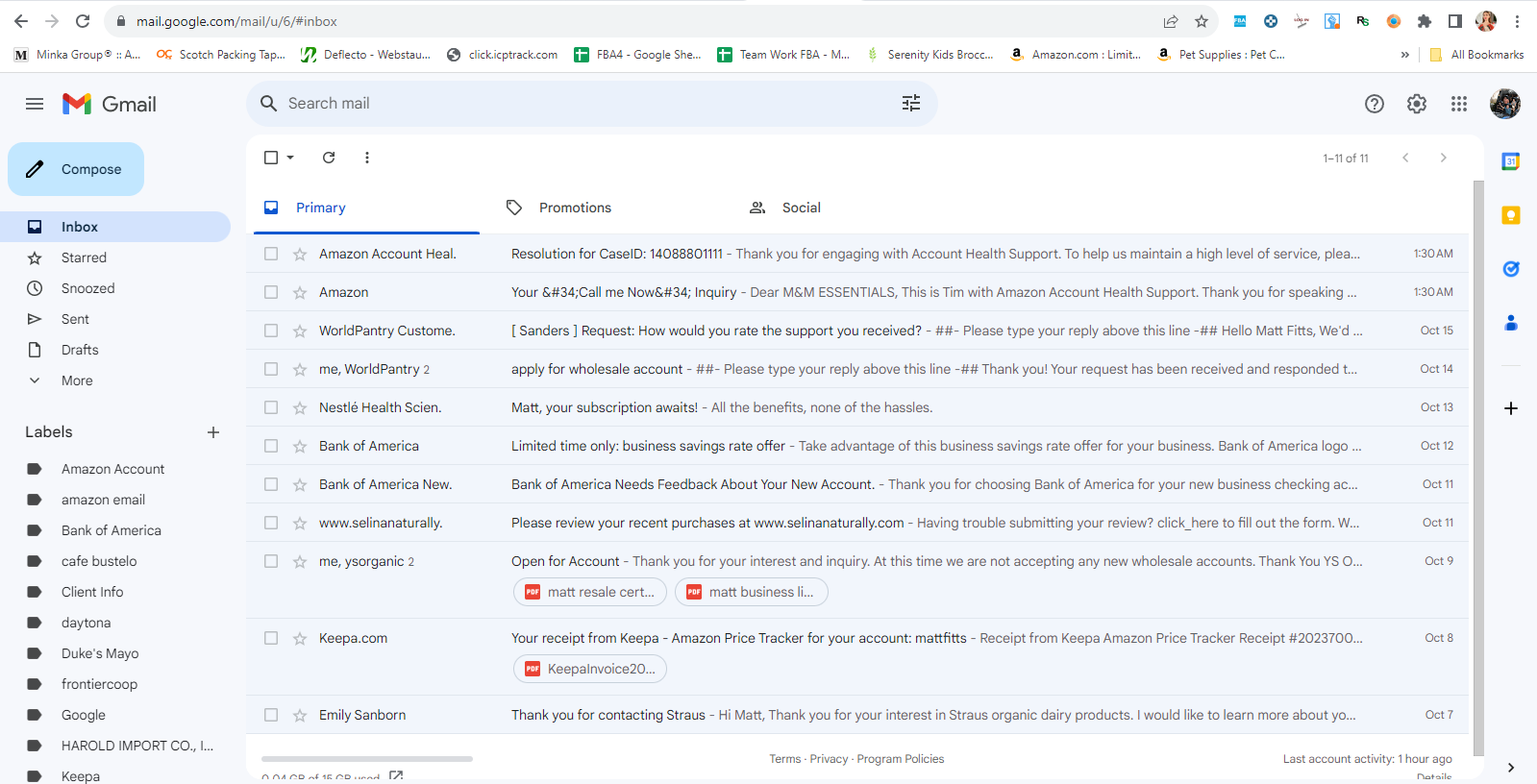Tick the me, ysorganic email checkbox
Viewport: 1537px width, 784px height.
tap(271, 561)
